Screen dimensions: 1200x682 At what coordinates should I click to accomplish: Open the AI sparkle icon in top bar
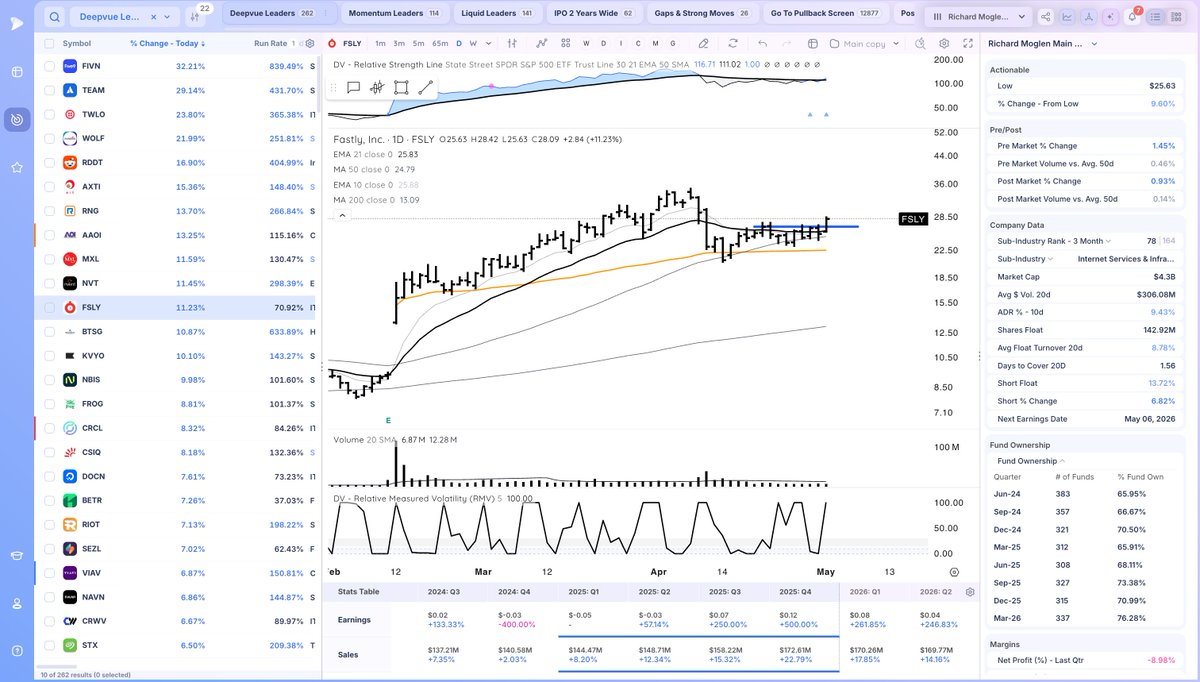click(x=1111, y=17)
